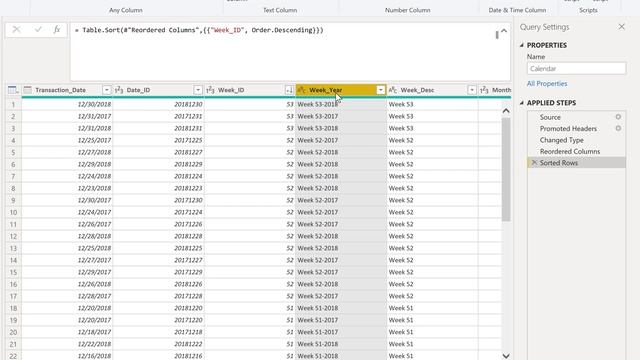Image resolution: width=640 pixels, height=360 pixels.
Task: Click the scroll up arrow of the data grid
Action: pyautogui.click(x=506, y=111)
